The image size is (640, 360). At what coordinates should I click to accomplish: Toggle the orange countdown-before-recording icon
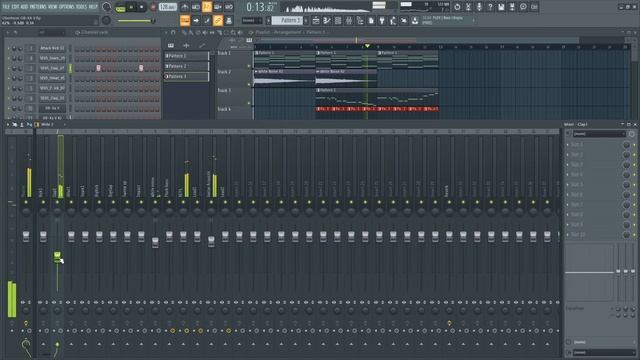click(207, 7)
